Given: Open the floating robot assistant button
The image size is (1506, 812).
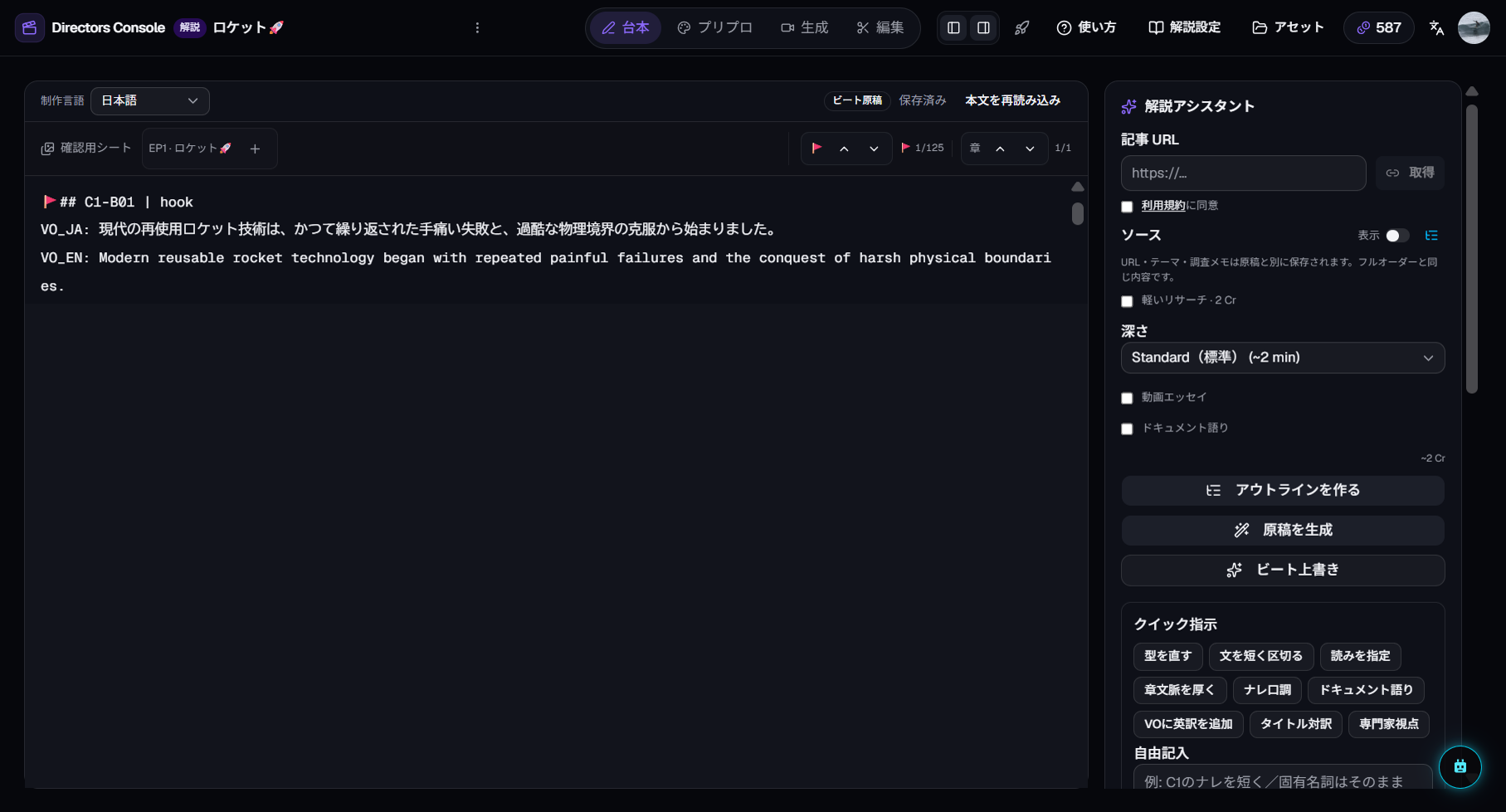Looking at the screenshot, I should point(1460,766).
